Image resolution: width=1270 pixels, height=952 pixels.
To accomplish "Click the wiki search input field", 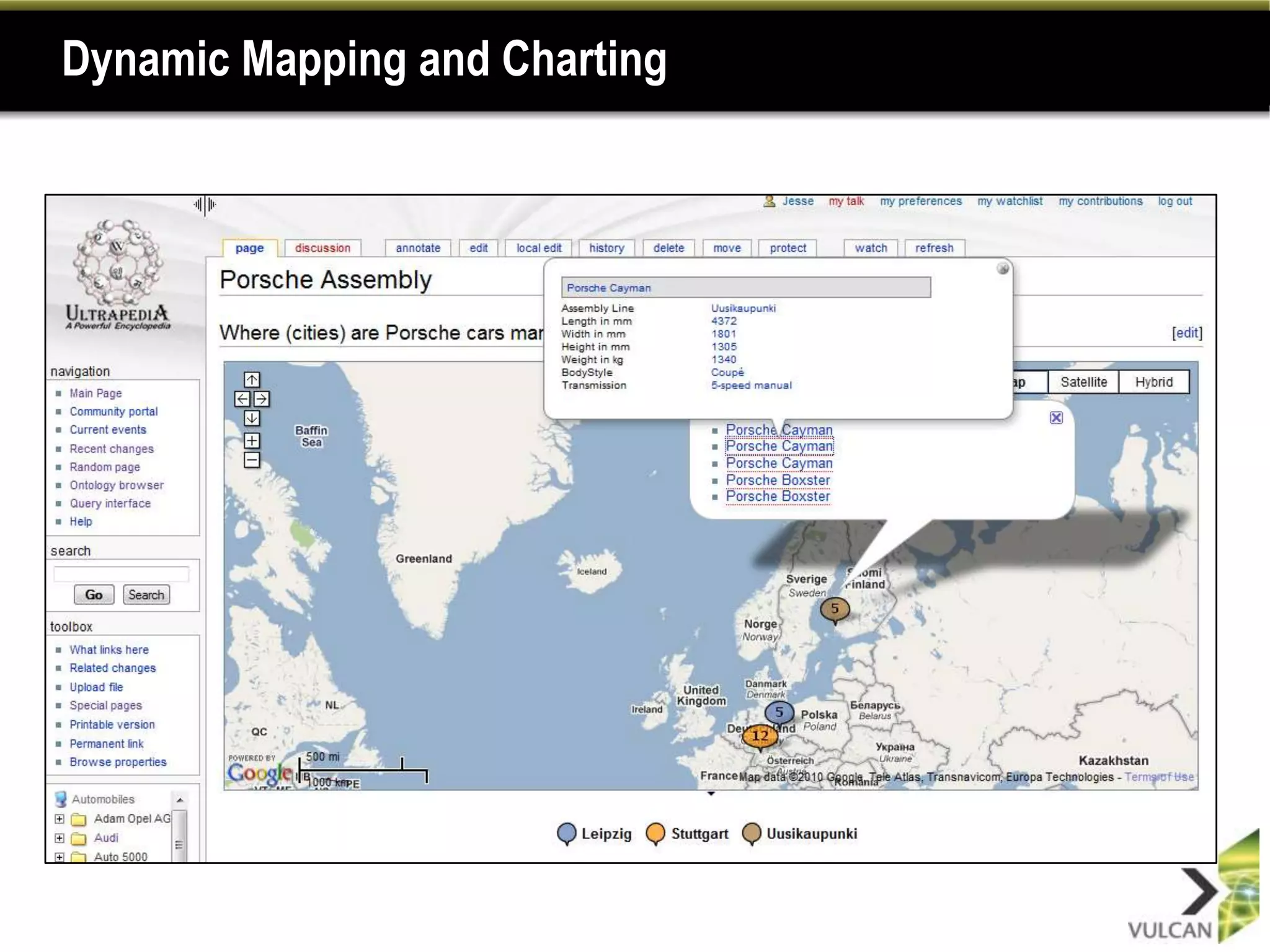I will coord(122,574).
